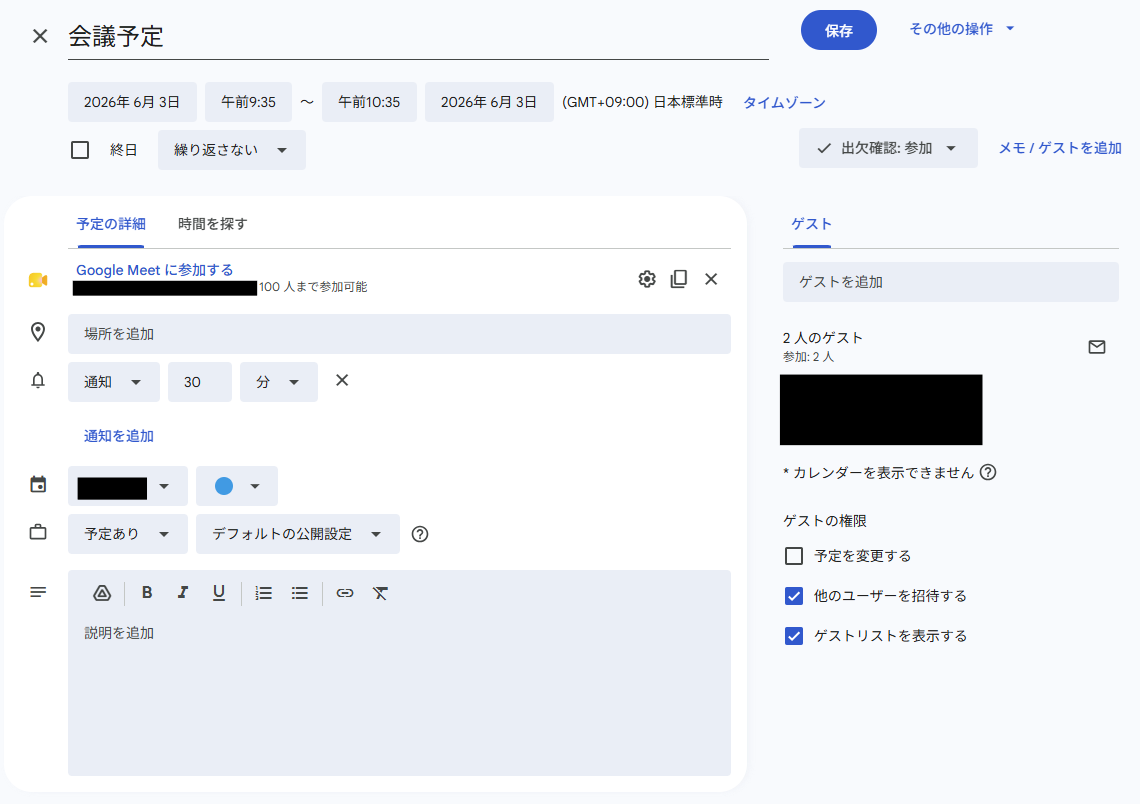The image size is (1140, 804).
Task: Click the ゲストを追加 input field
Action: point(950,281)
